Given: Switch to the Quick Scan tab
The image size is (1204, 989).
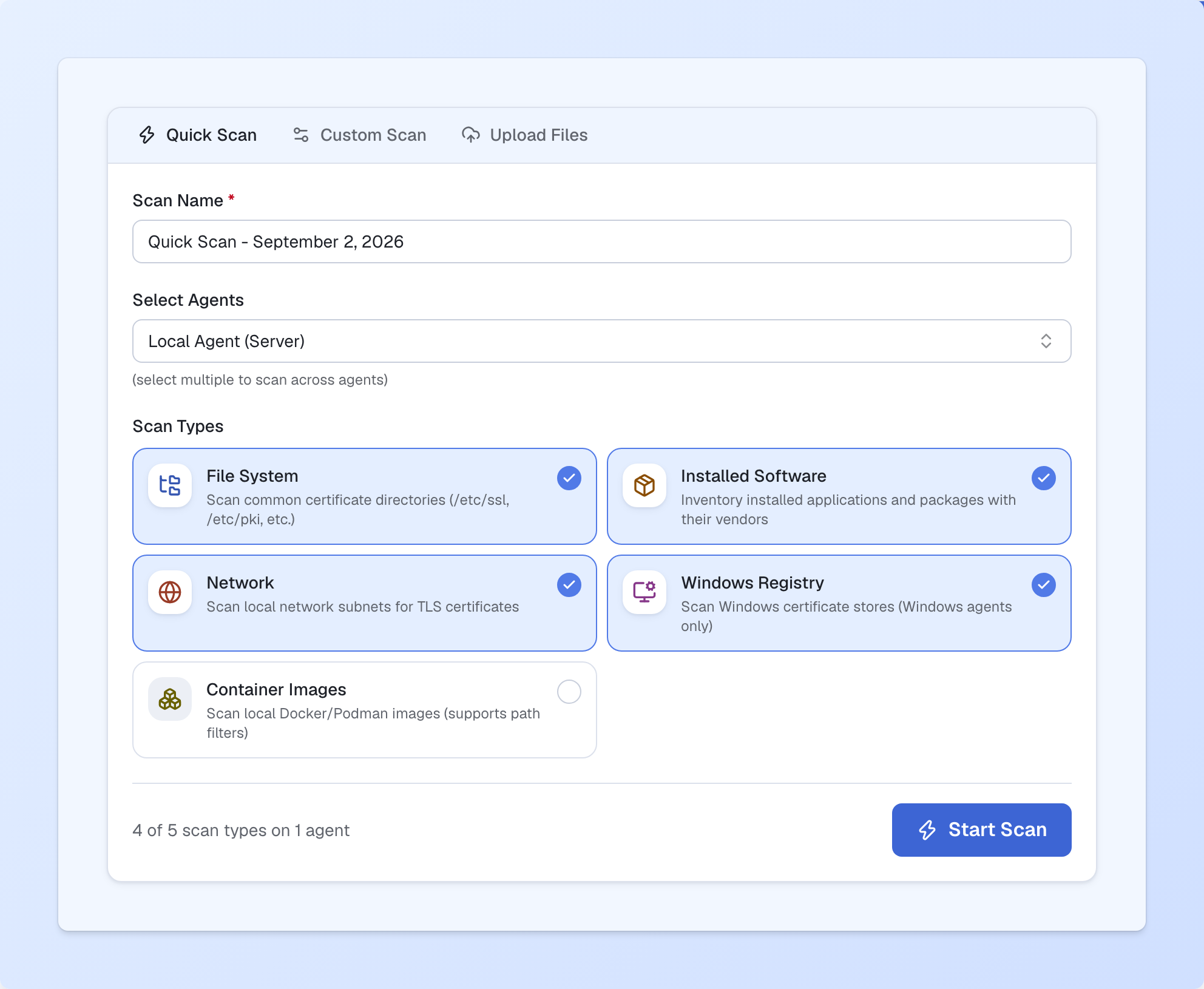Looking at the screenshot, I should coord(198,135).
